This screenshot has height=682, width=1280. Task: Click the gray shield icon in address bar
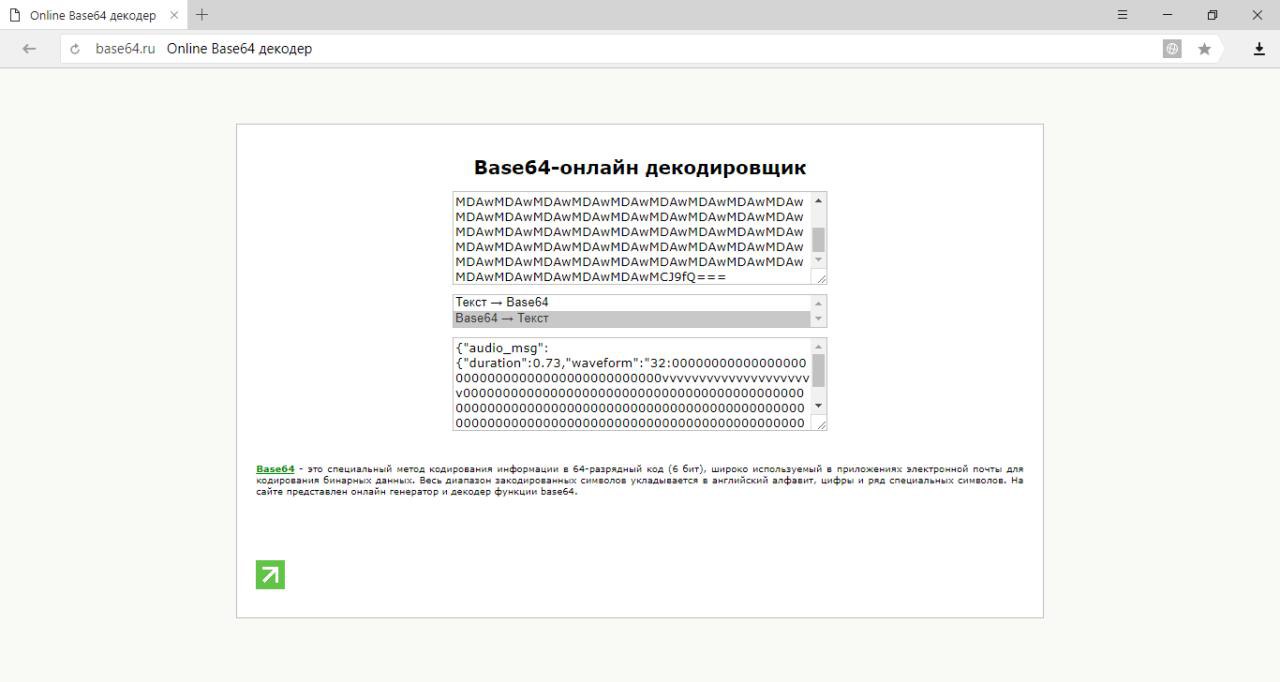(x=1172, y=49)
